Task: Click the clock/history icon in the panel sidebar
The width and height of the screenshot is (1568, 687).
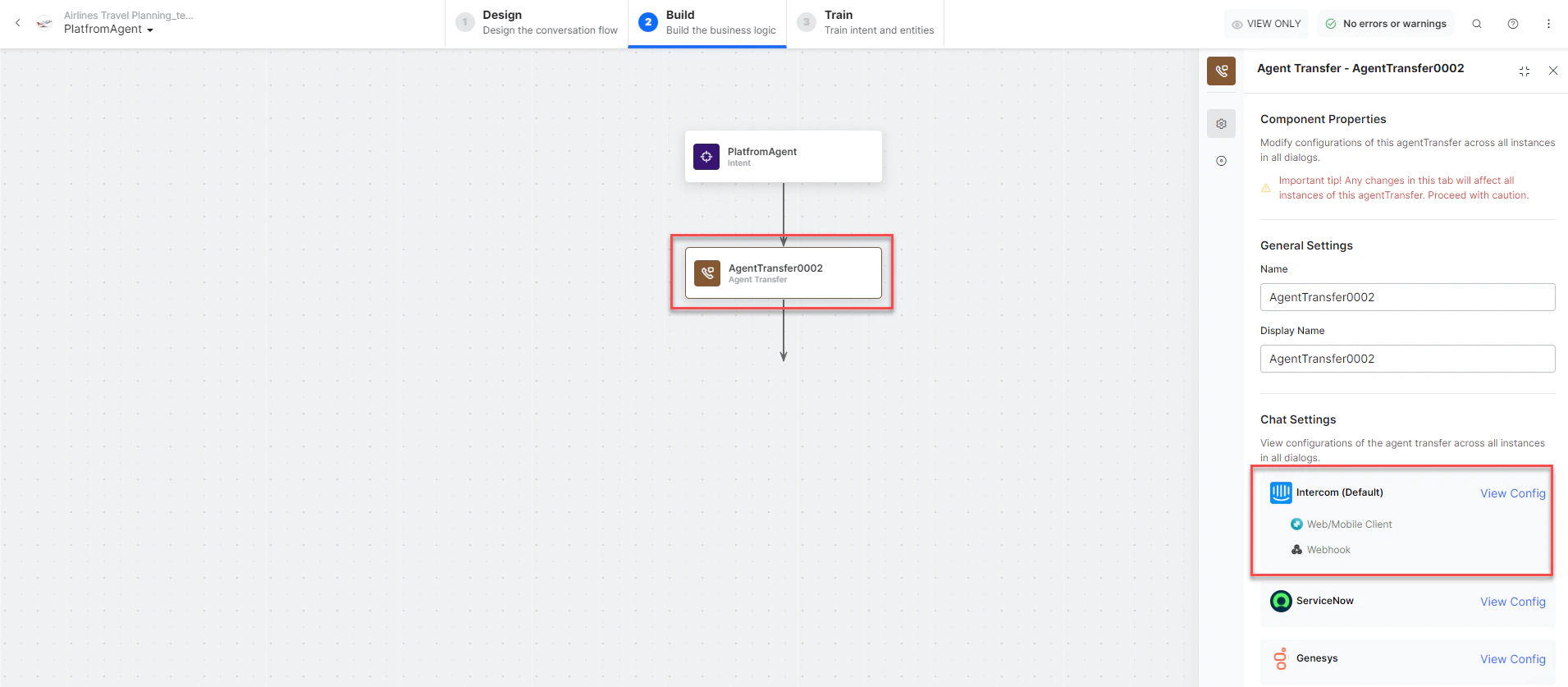Action: [x=1221, y=161]
